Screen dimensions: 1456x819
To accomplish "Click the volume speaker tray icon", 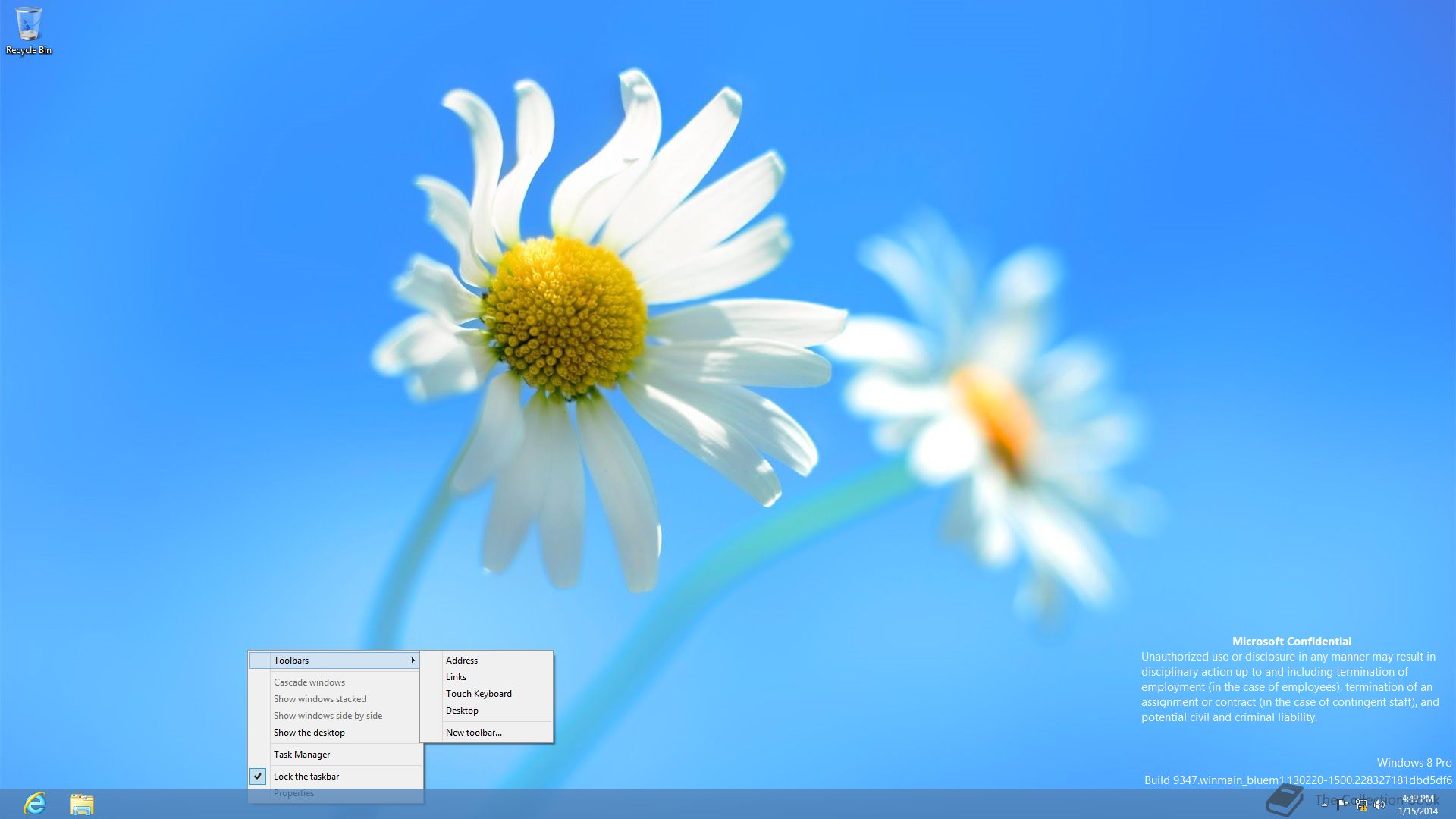I will click(1379, 805).
